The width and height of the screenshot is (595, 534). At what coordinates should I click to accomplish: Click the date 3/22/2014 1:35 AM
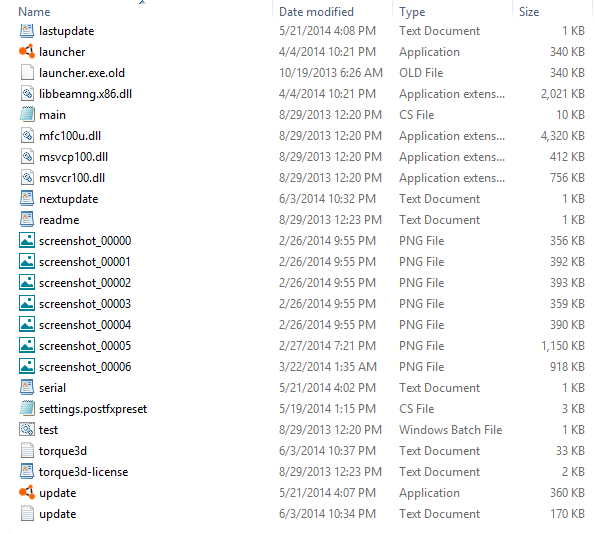coord(327,367)
